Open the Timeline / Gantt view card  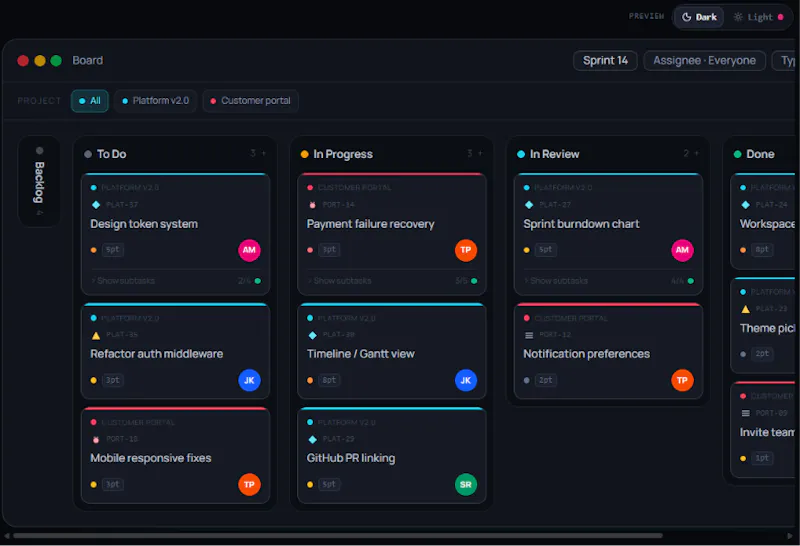click(392, 351)
